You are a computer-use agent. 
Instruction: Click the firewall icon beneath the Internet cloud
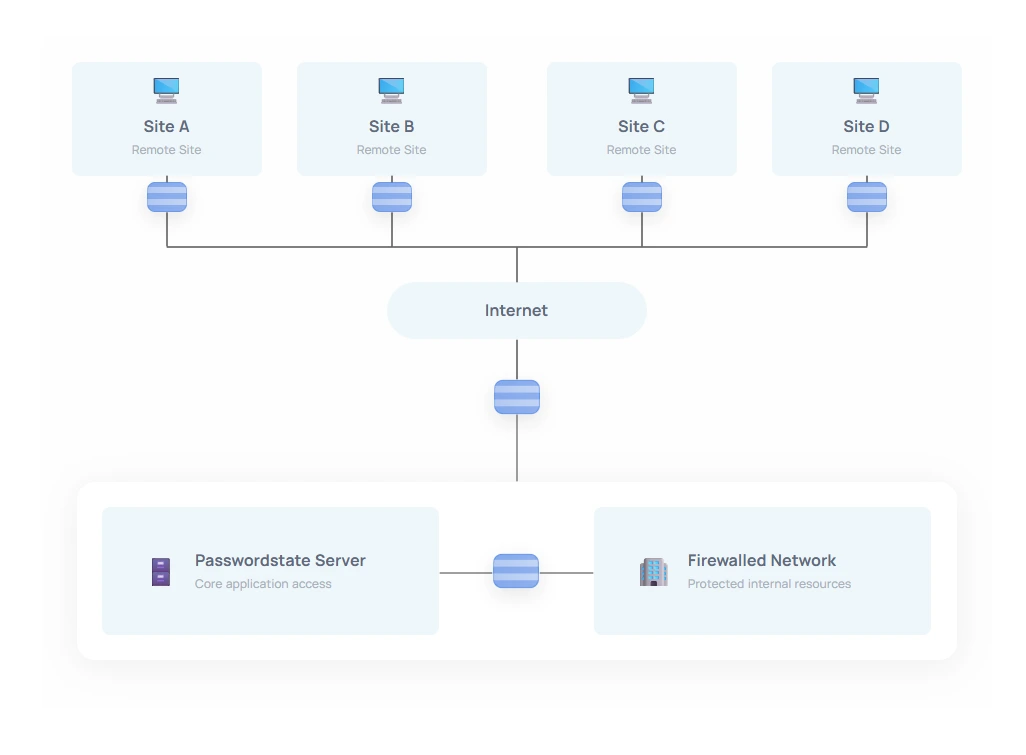pyautogui.click(x=517, y=397)
